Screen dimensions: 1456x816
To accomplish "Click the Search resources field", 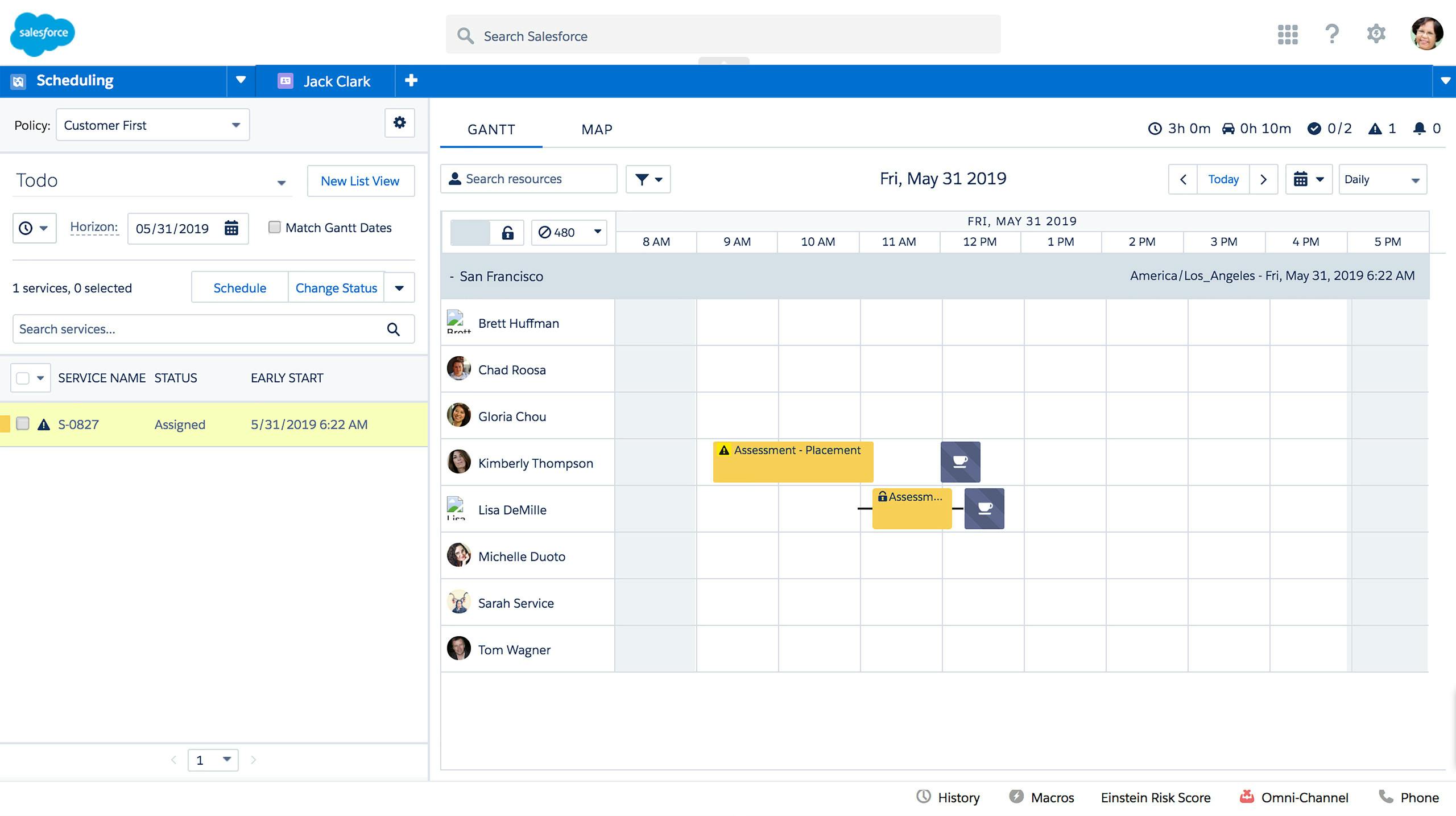I will (x=529, y=179).
